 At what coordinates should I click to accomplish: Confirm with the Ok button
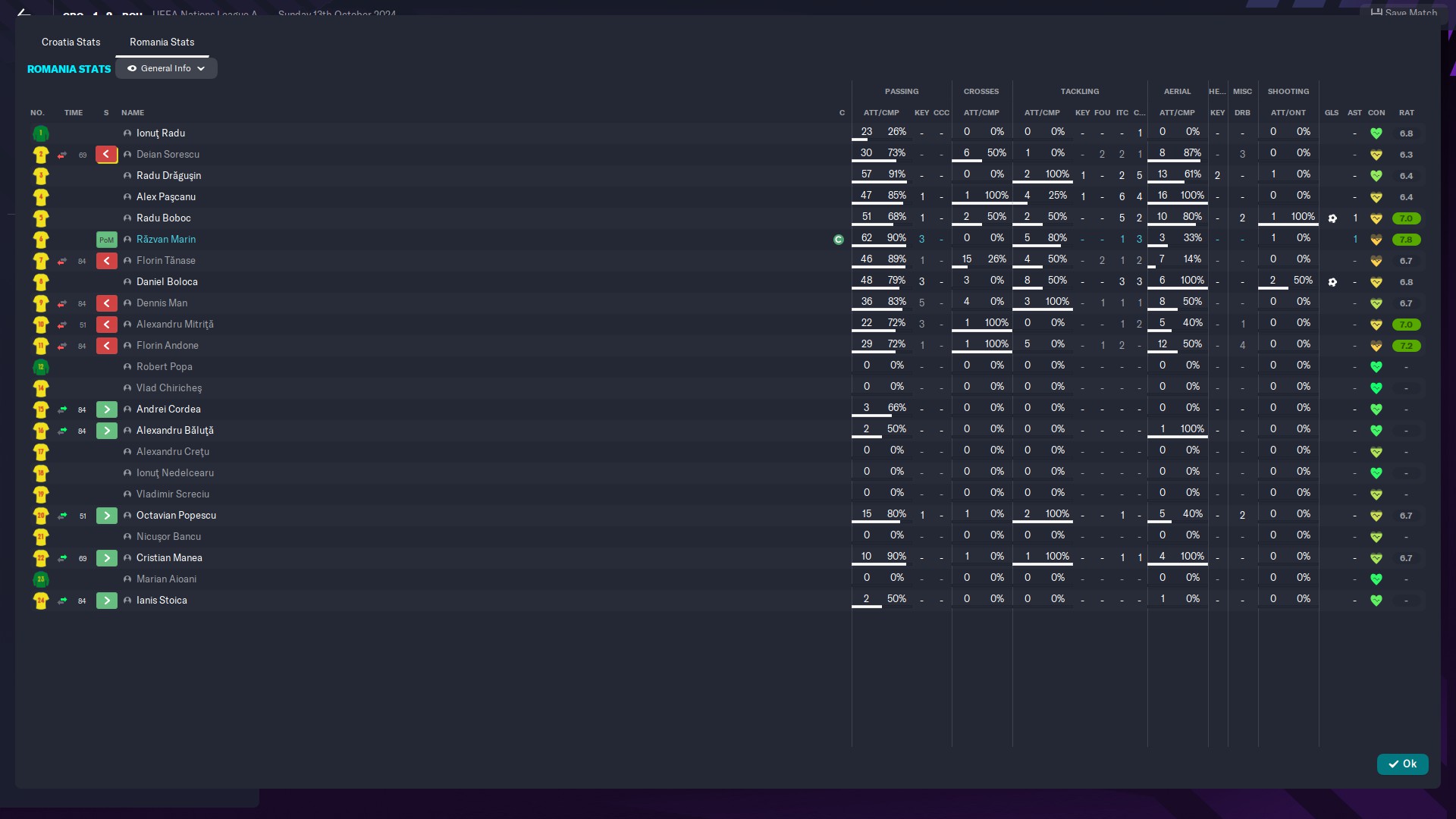[x=1402, y=764]
